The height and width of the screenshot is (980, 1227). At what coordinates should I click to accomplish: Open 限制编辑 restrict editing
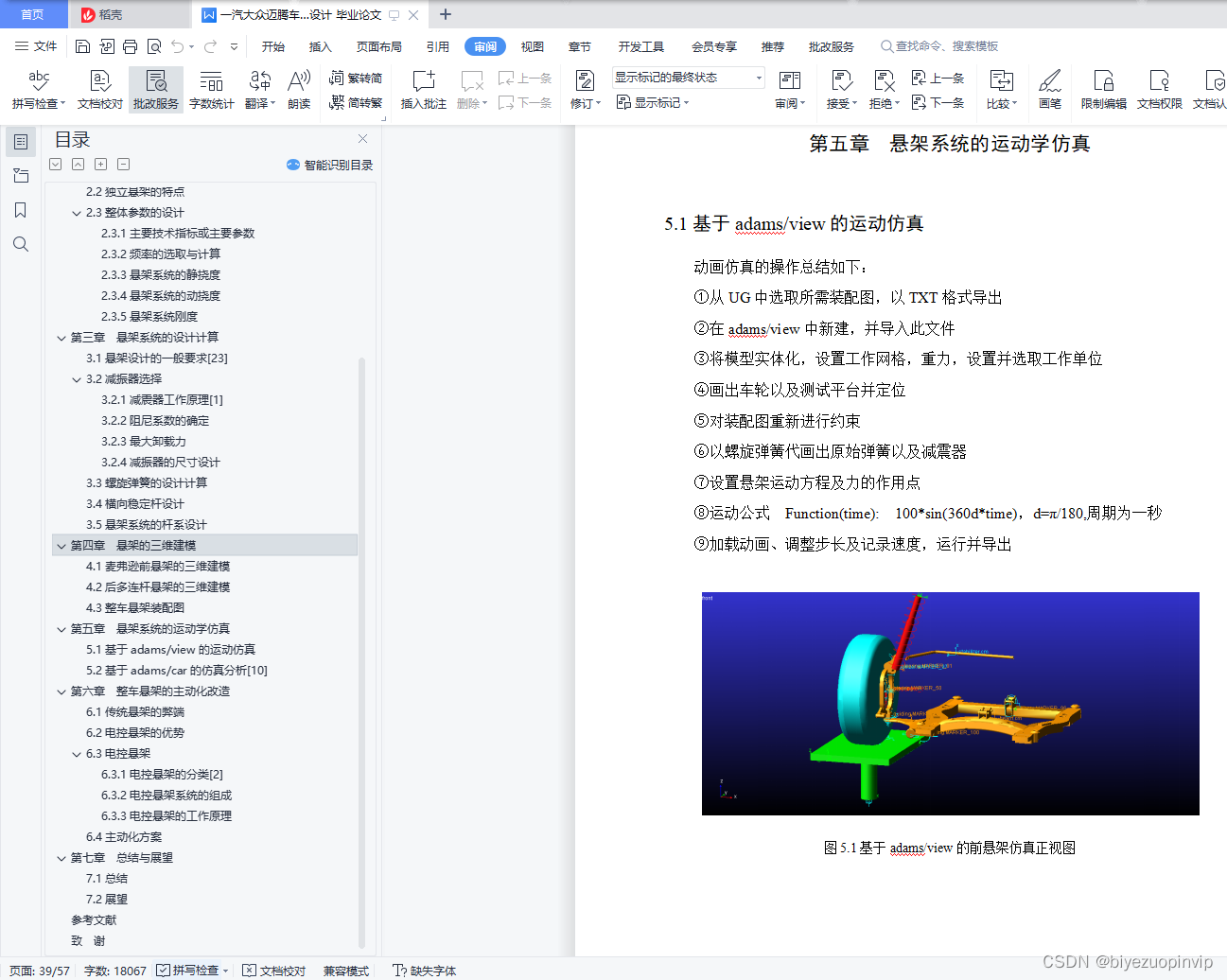point(1104,90)
